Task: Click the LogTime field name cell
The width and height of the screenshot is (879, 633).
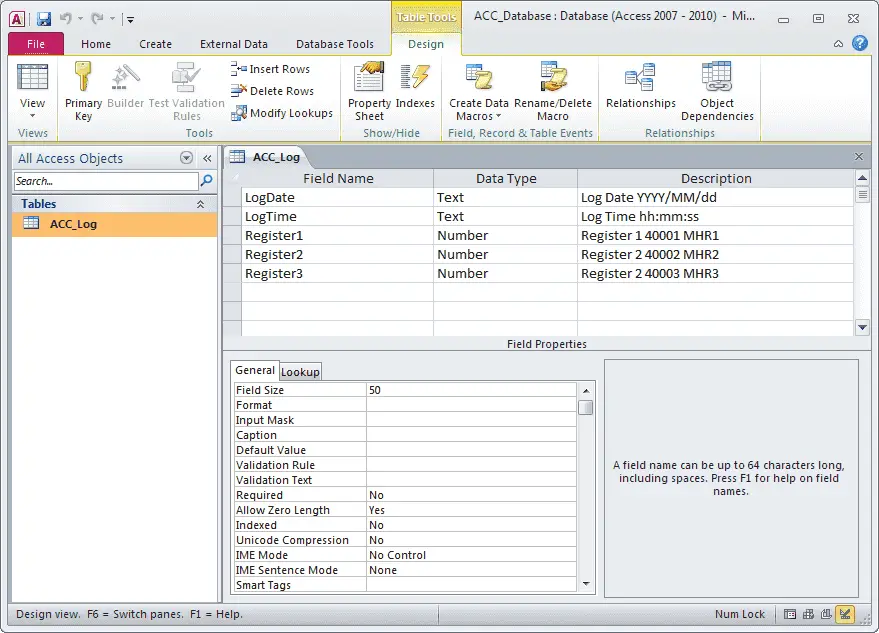Action: tap(337, 216)
